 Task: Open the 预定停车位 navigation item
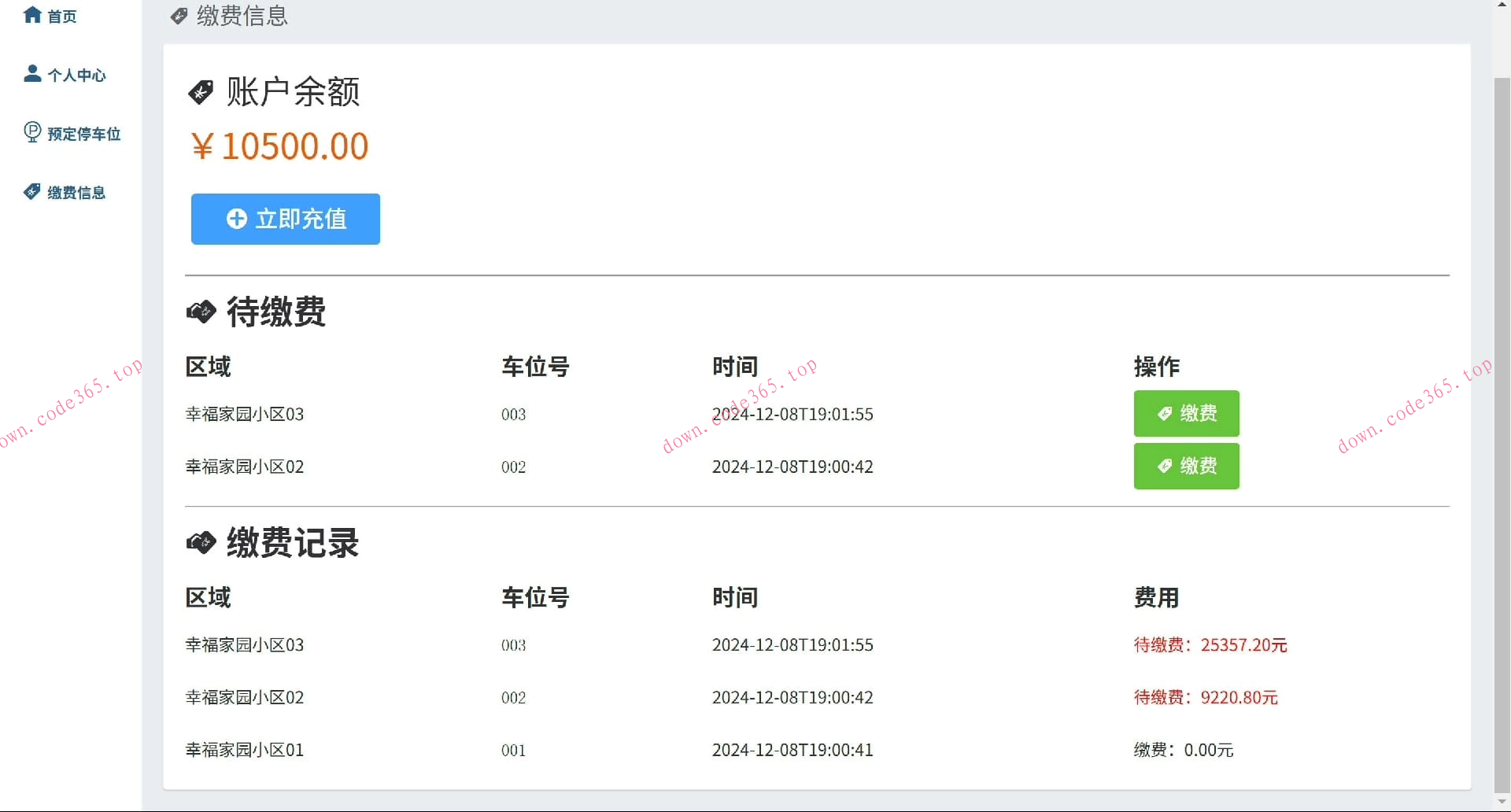[83, 133]
